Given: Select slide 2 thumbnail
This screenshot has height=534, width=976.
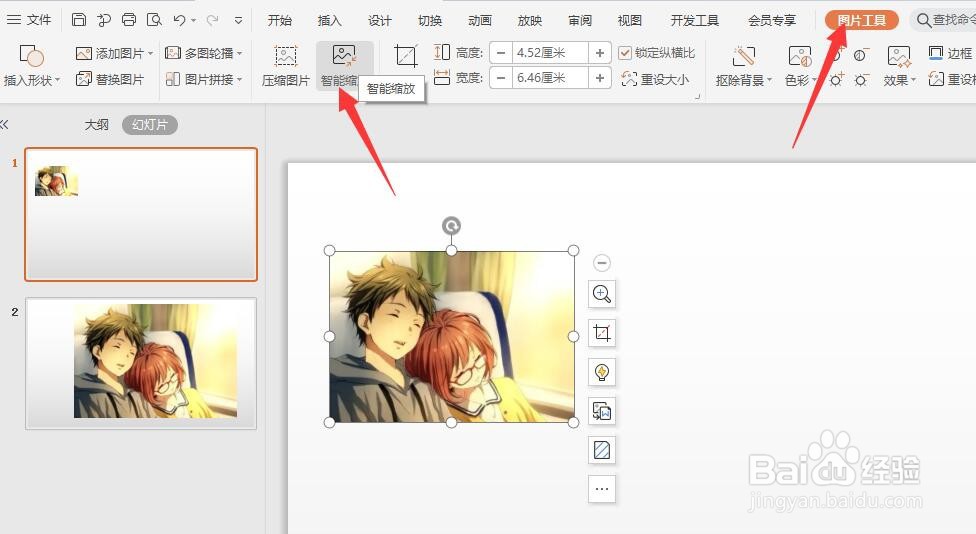Looking at the screenshot, I should tap(141, 363).
